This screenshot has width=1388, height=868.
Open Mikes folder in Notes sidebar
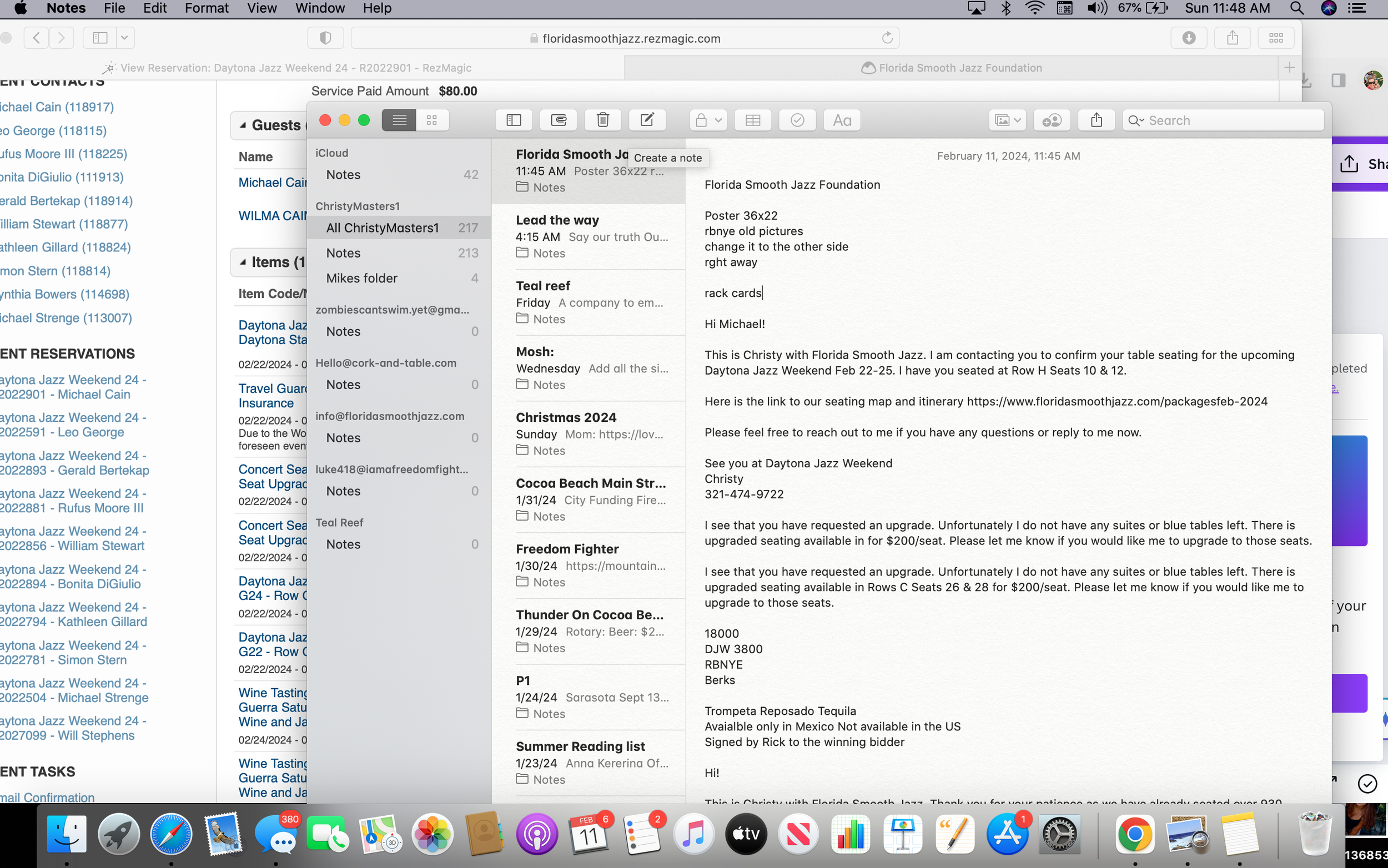tap(399, 279)
